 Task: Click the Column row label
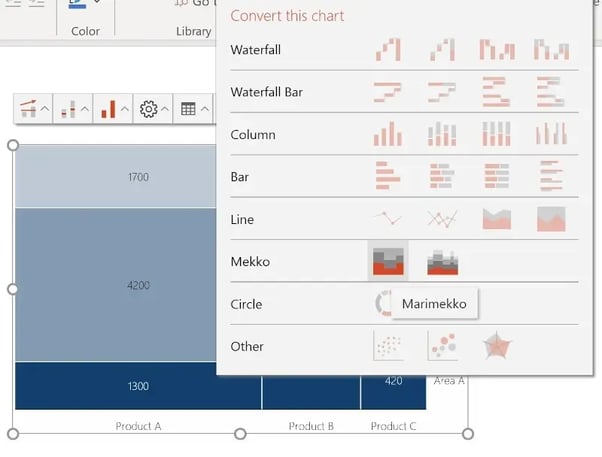pyautogui.click(x=253, y=134)
